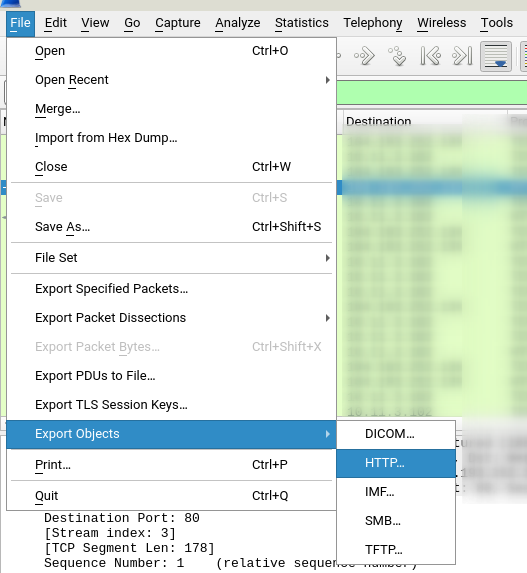Image resolution: width=527 pixels, height=573 pixels.
Task: Choose Open from the File menu
Action: point(171,51)
